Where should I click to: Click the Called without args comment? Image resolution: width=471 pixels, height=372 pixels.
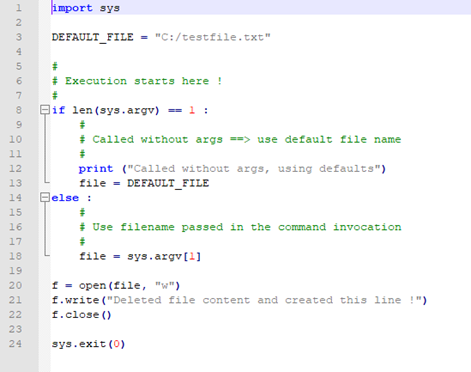coord(240,139)
